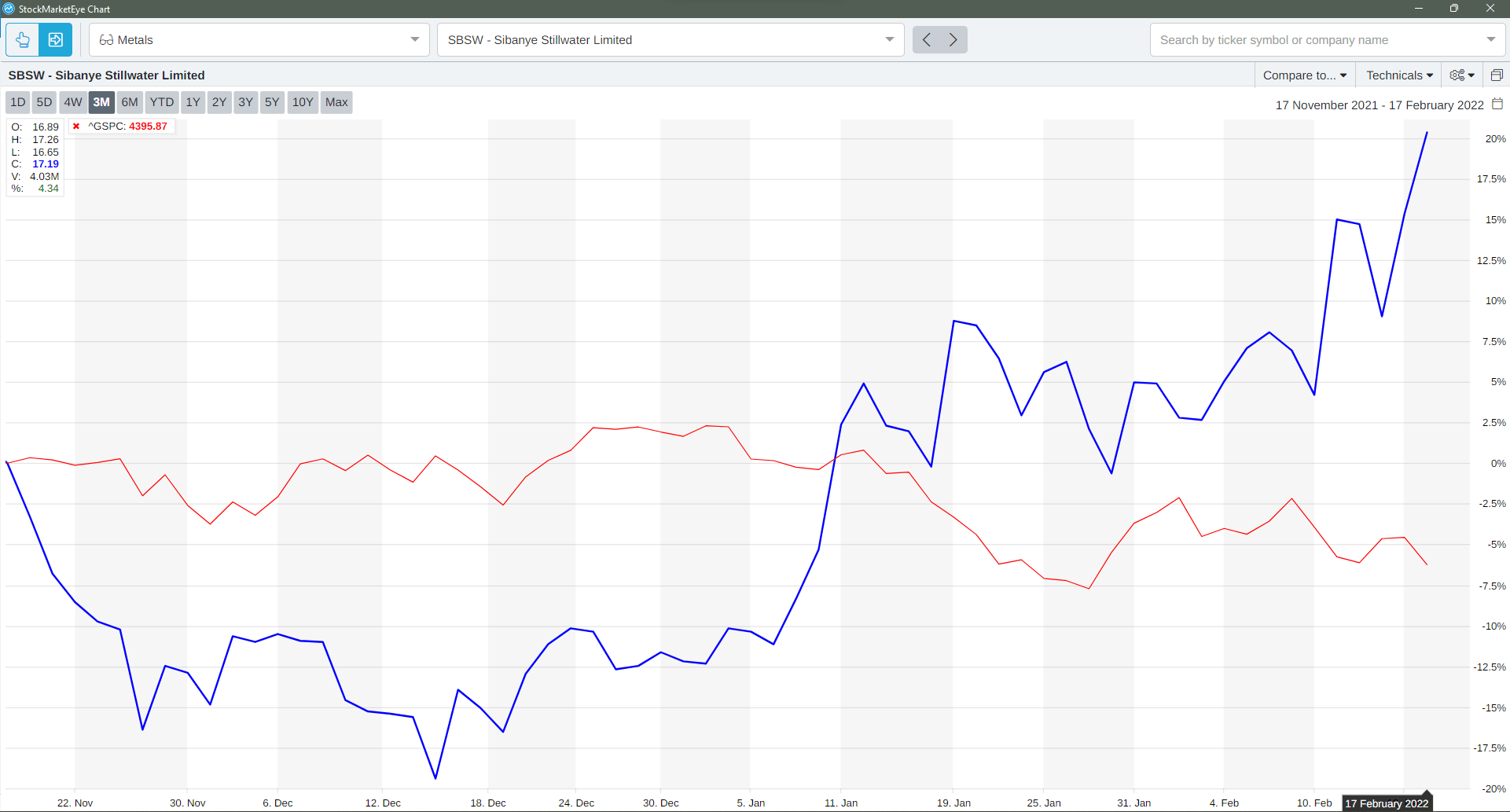Click the ^GSPC: 4395.87 legend label
1510x812 pixels.
point(127,127)
